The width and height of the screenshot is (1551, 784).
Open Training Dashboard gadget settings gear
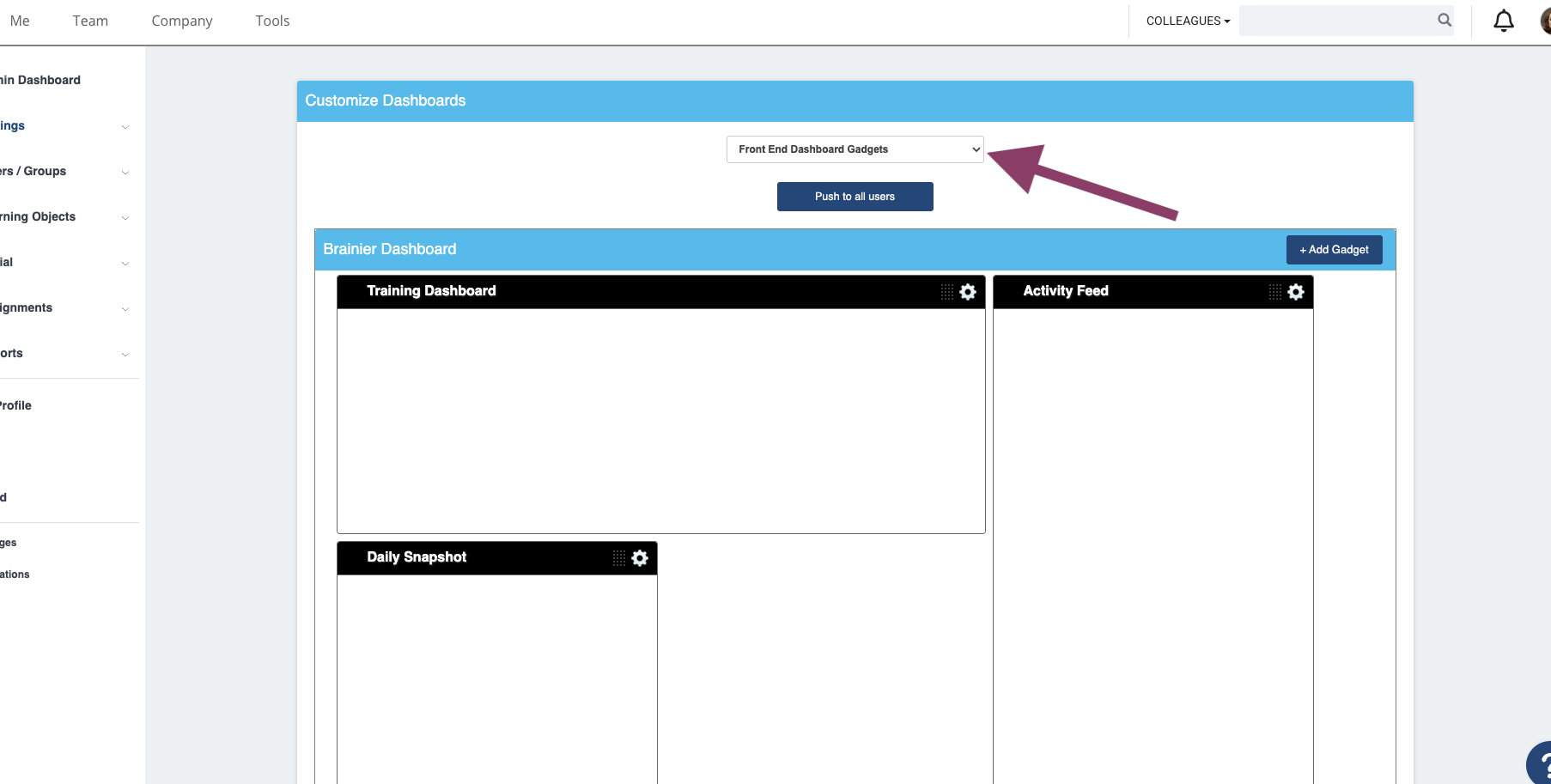(x=968, y=292)
